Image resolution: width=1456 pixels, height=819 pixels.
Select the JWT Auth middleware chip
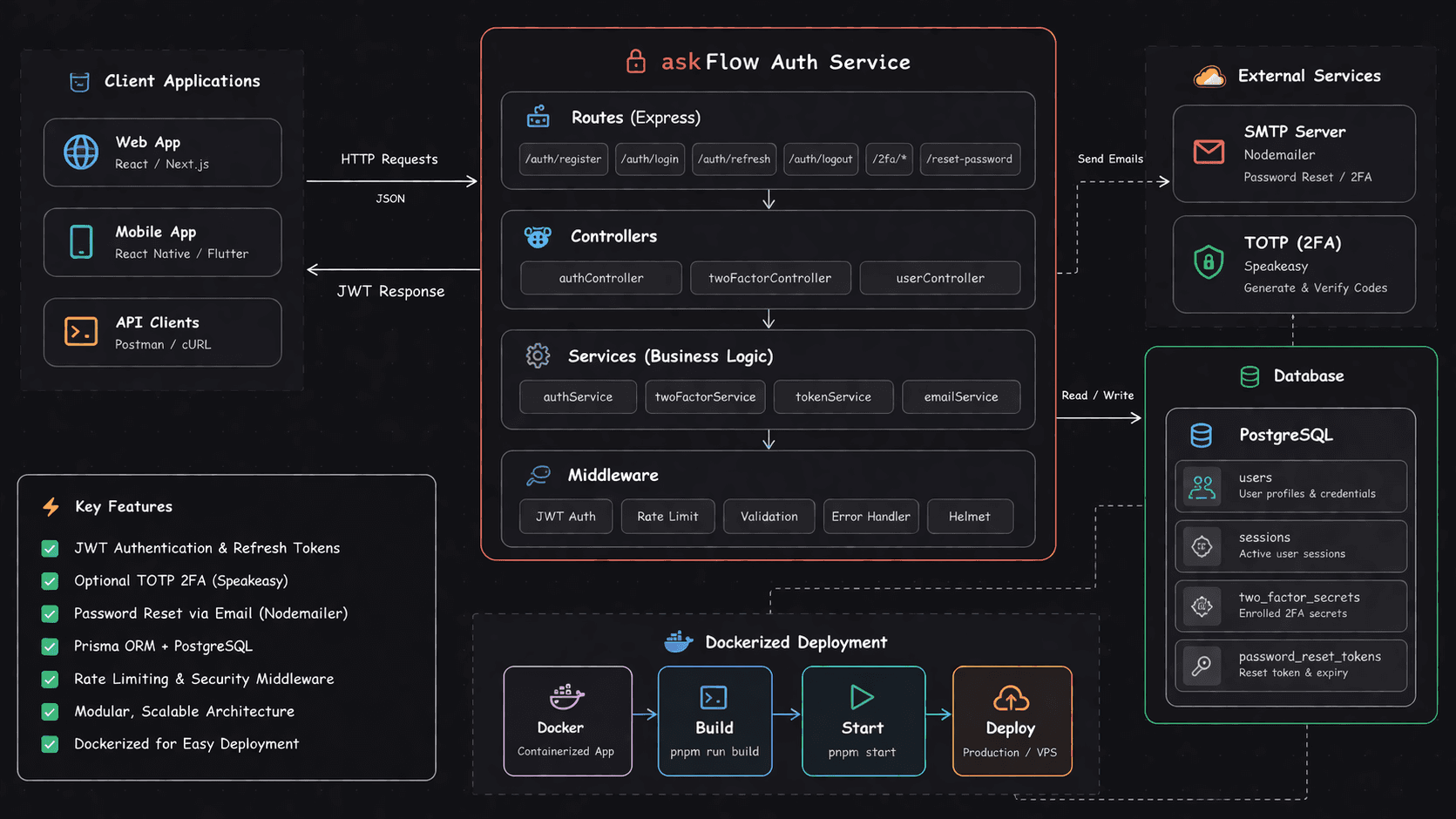[566, 517]
